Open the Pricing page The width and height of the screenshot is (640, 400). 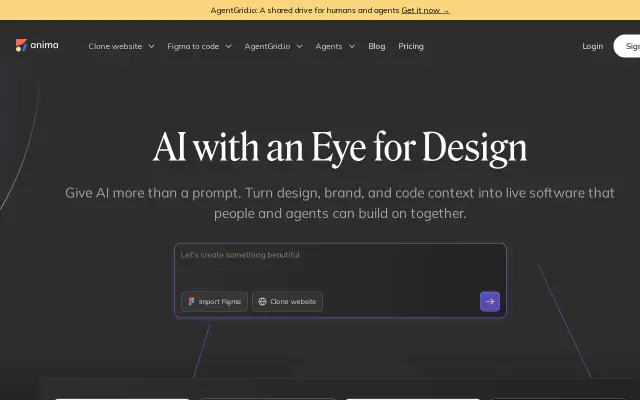click(x=411, y=47)
